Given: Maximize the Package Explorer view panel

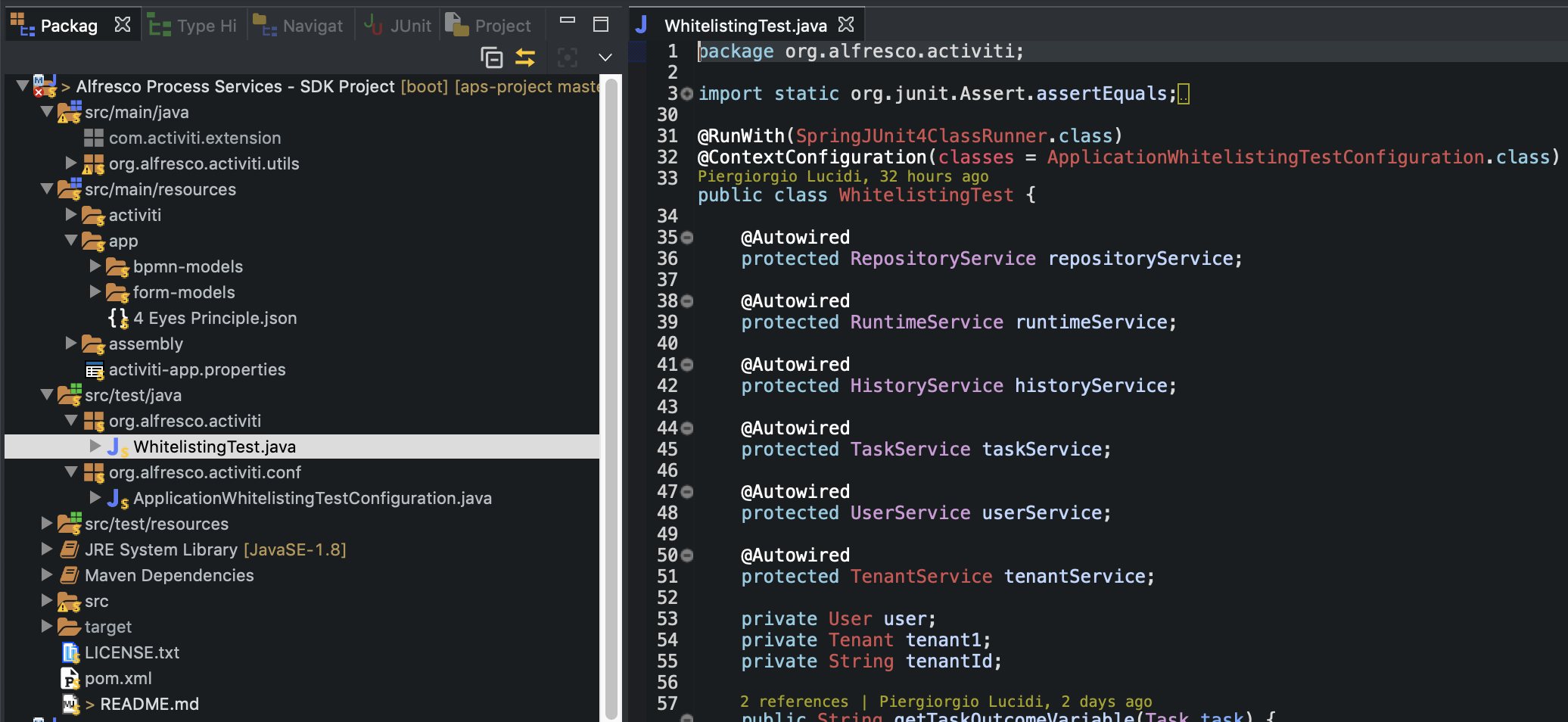Looking at the screenshot, I should point(601,24).
